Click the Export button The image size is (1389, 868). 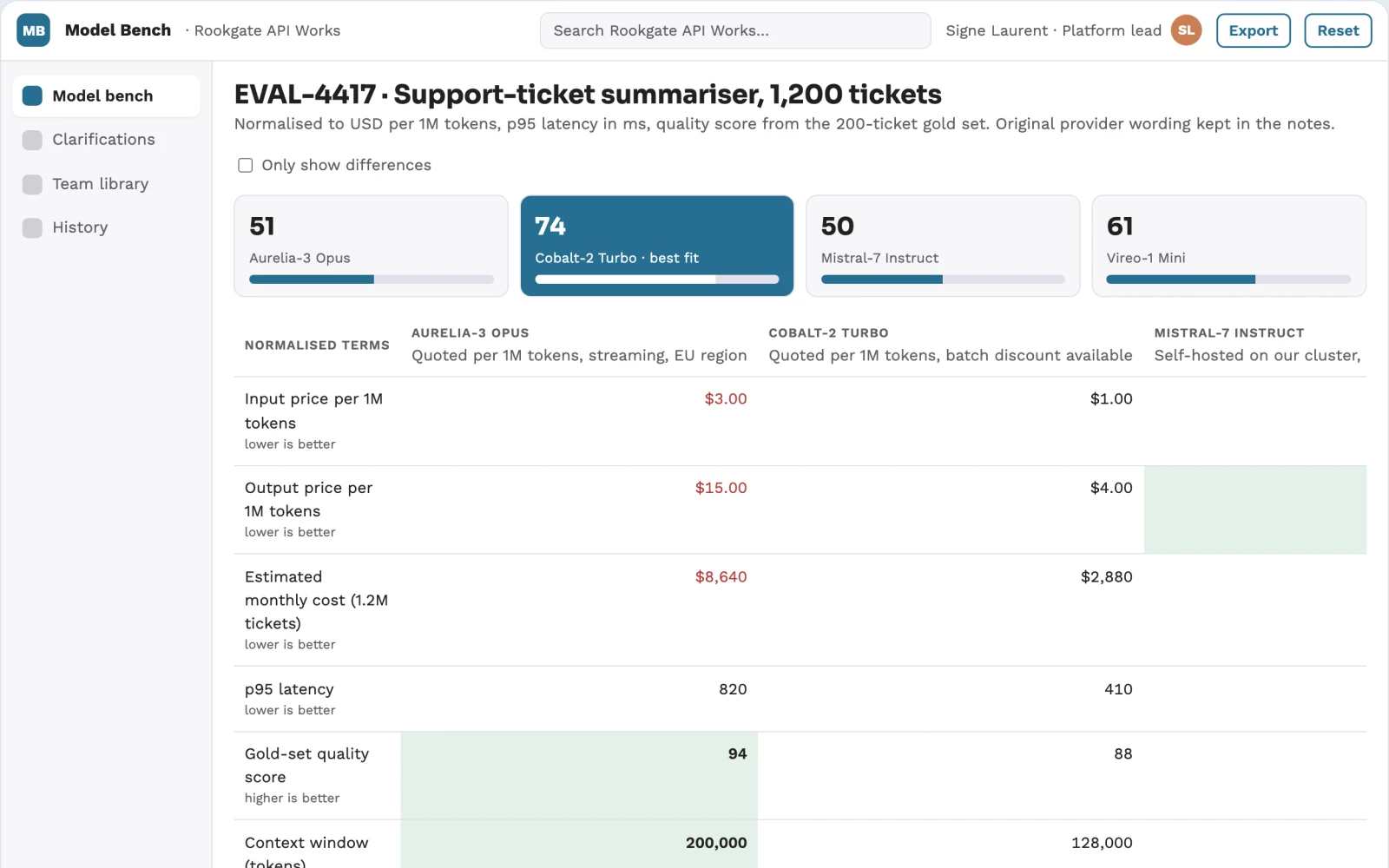(1253, 30)
